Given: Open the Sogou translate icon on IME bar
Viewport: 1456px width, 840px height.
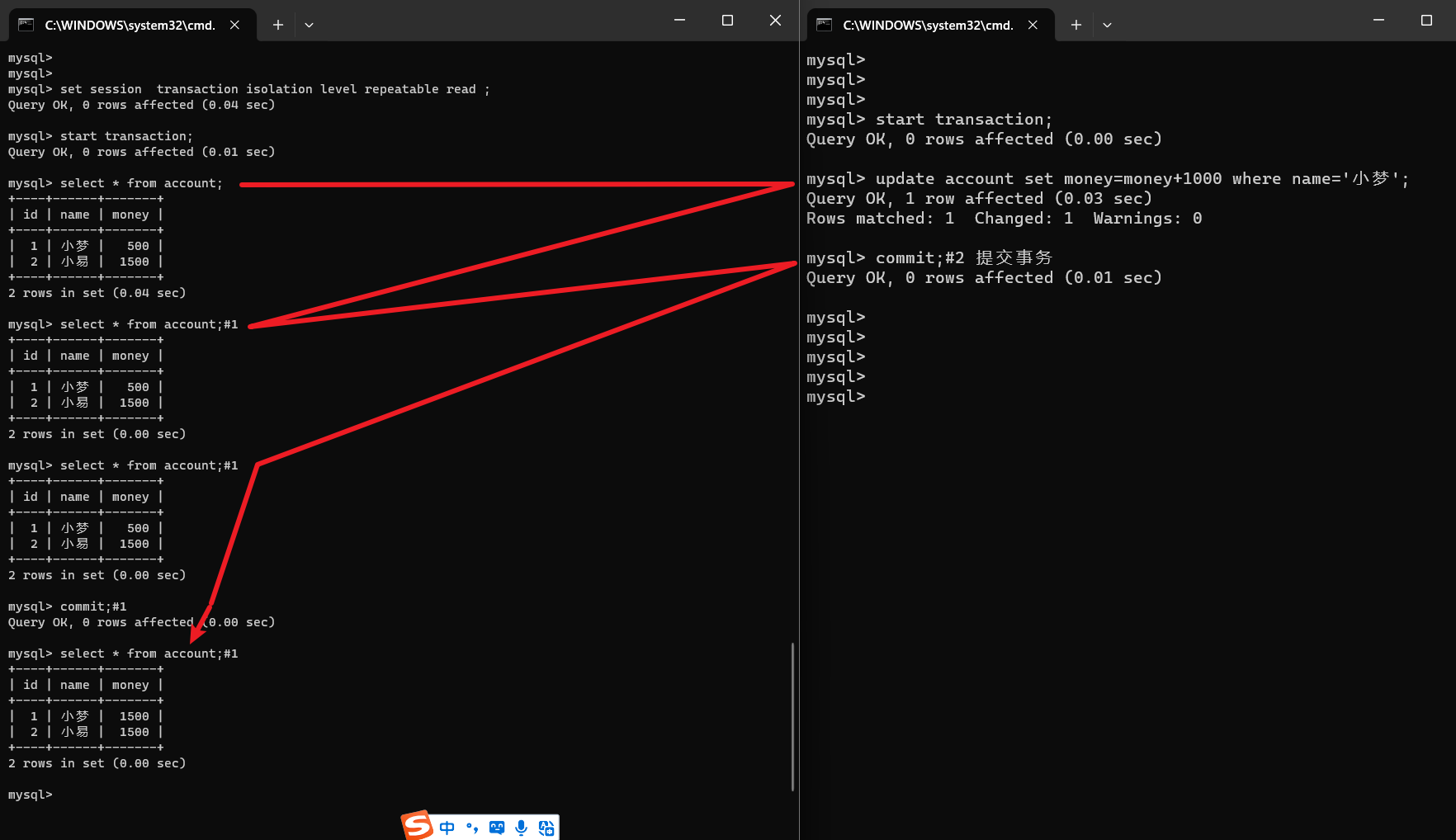Looking at the screenshot, I should (x=546, y=828).
